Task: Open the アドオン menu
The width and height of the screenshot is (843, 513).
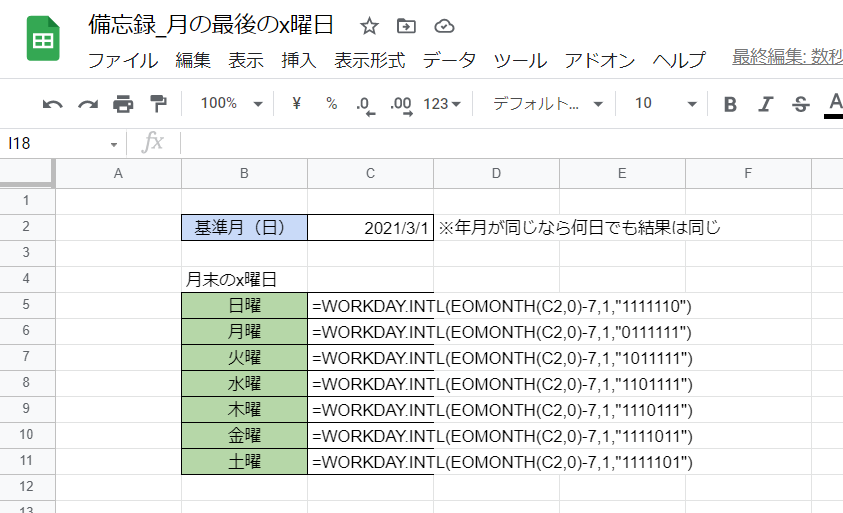Action: click(599, 60)
